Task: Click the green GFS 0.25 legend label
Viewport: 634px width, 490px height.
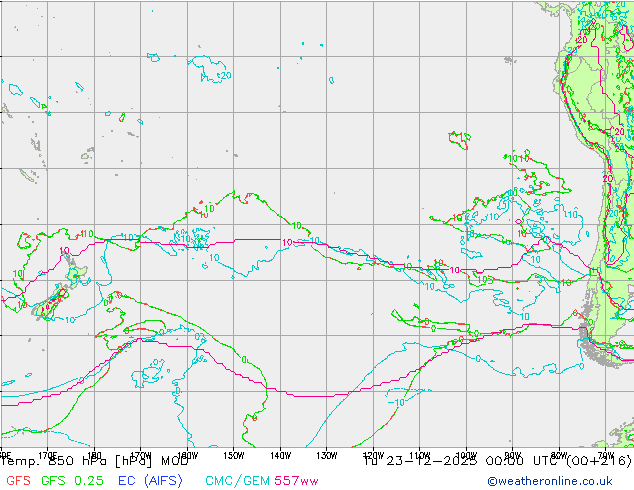Action: pyautogui.click(x=72, y=481)
